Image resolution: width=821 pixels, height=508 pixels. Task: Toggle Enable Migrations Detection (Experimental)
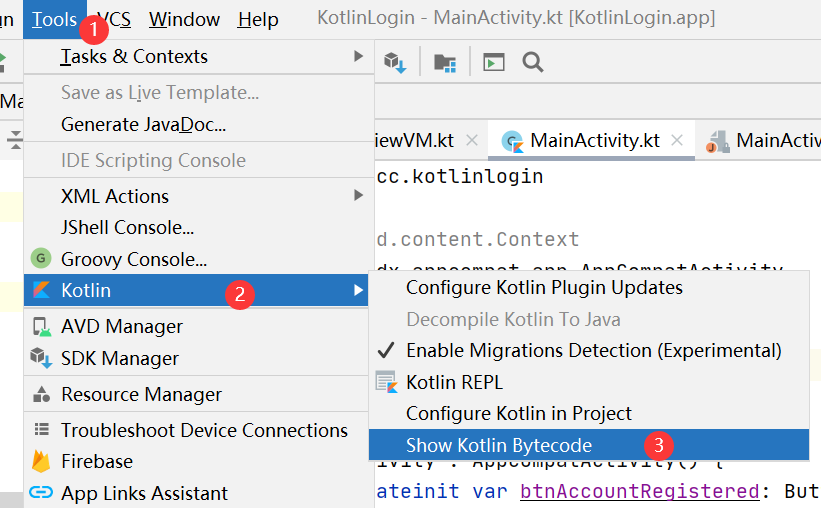(x=589, y=351)
